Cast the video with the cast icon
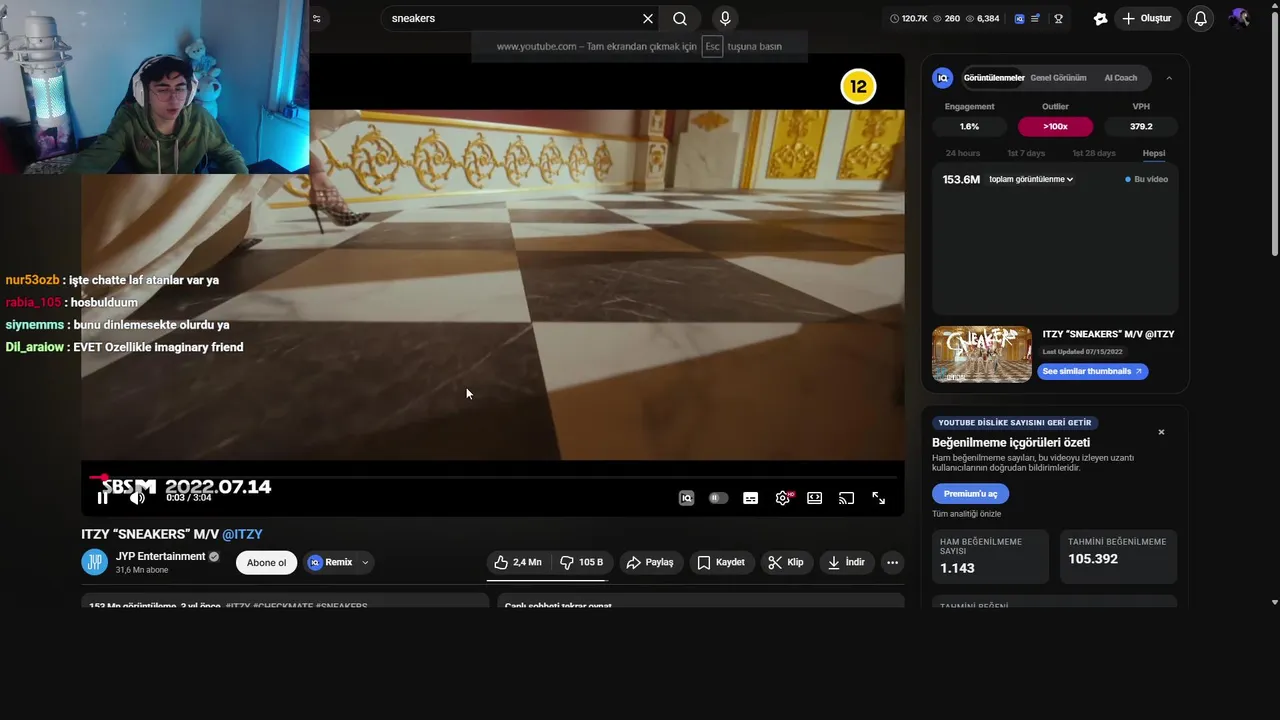 coord(846,498)
